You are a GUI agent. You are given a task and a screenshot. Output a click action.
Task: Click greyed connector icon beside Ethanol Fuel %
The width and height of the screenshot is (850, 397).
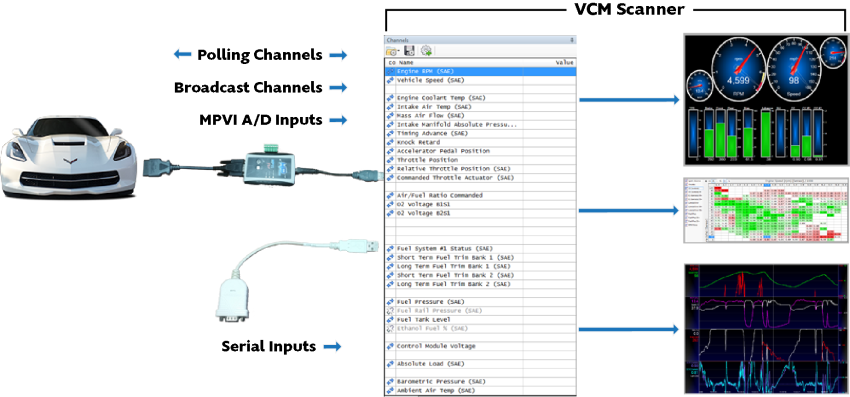[390, 329]
